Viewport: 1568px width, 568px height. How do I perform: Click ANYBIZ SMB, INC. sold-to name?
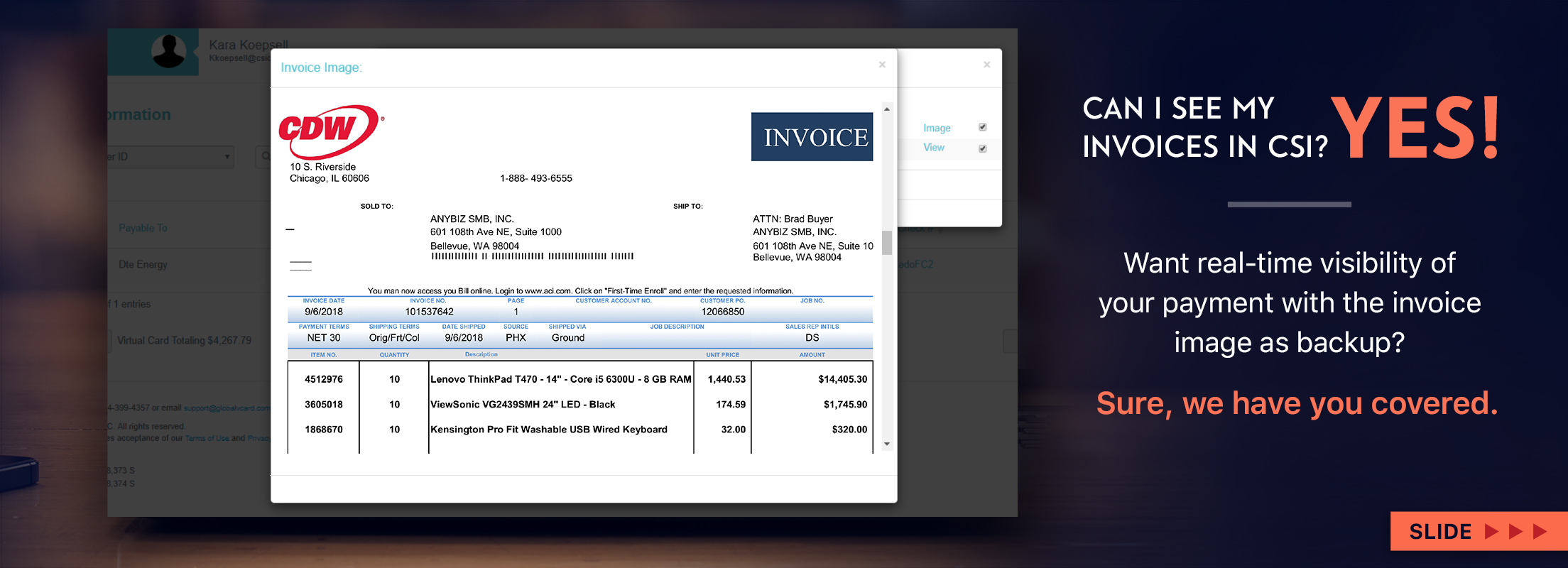coord(472,219)
